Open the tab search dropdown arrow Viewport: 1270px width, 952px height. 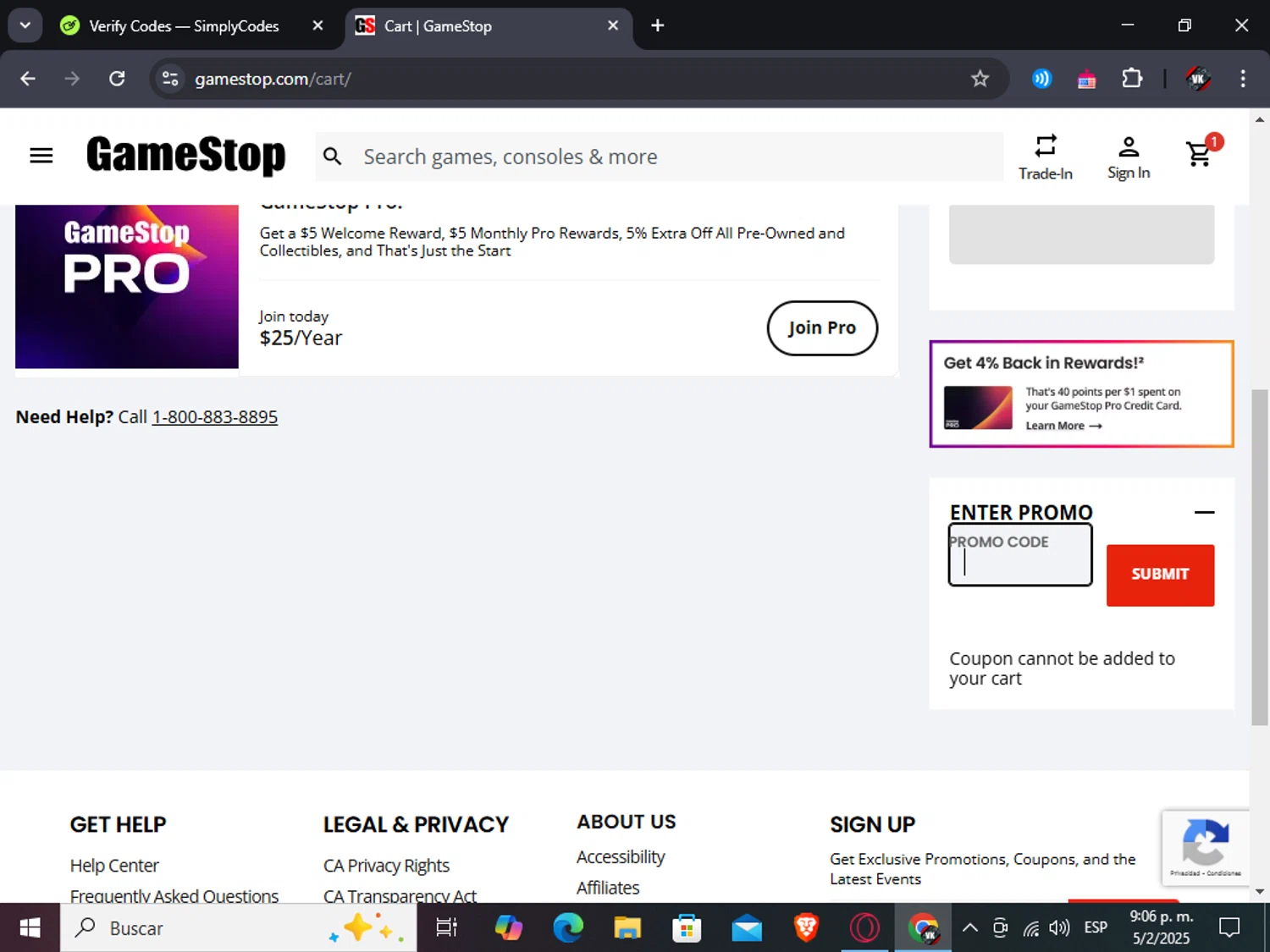[25, 25]
